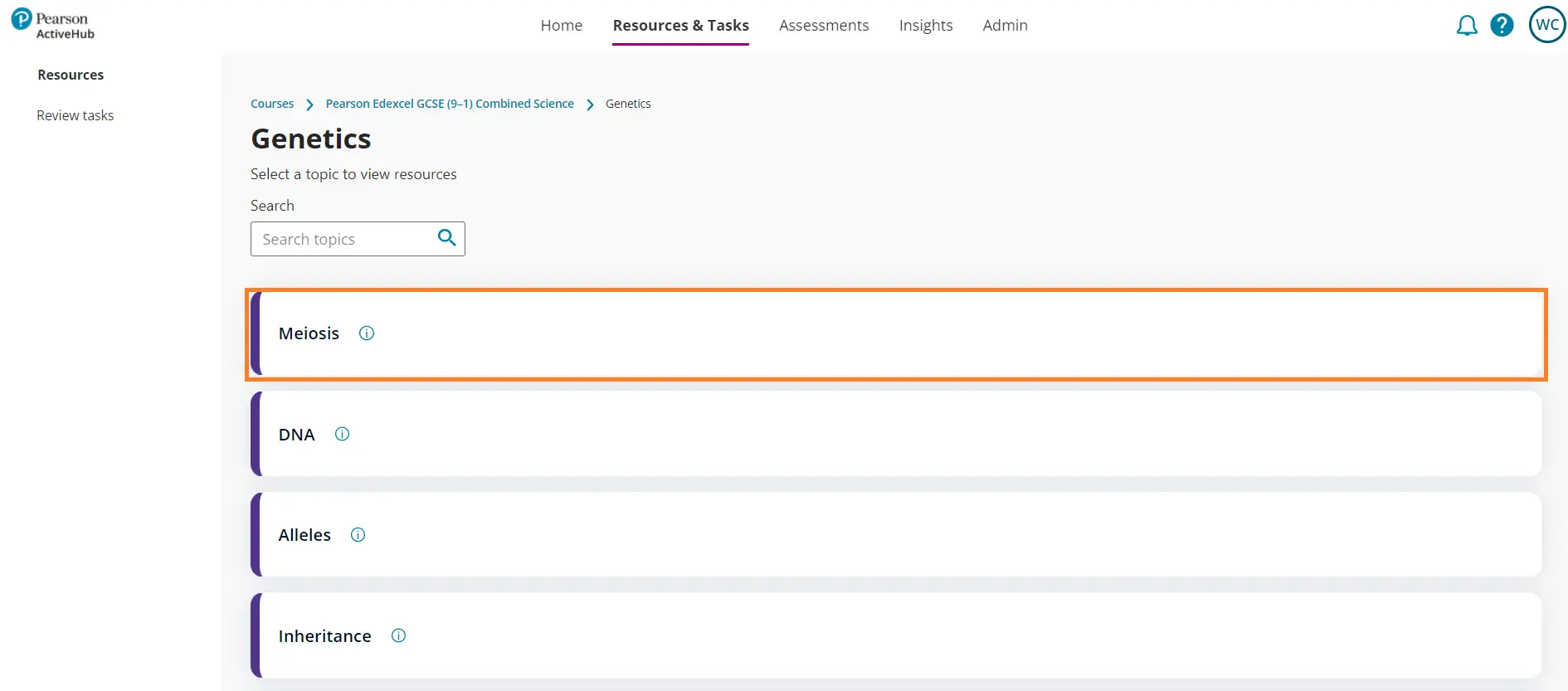The image size is (1568, 691).
Task: Open the help question mark icon
Action: click(x=1502, y=26)
